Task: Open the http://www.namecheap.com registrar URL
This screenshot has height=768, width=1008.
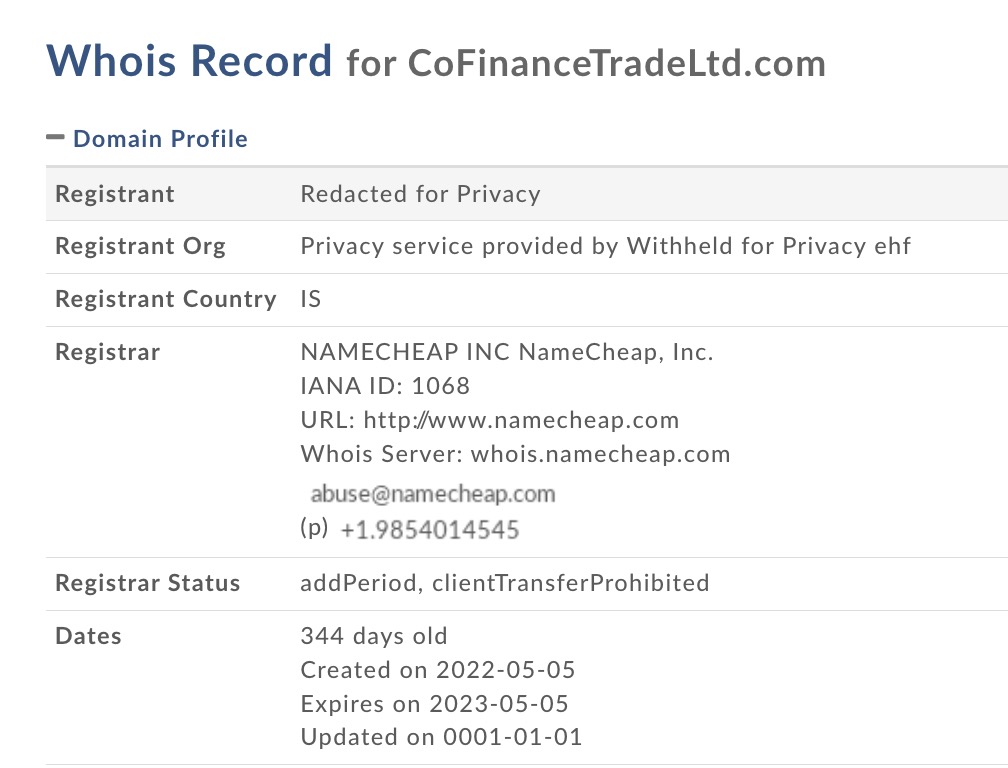Action: [x=521, y=420]
